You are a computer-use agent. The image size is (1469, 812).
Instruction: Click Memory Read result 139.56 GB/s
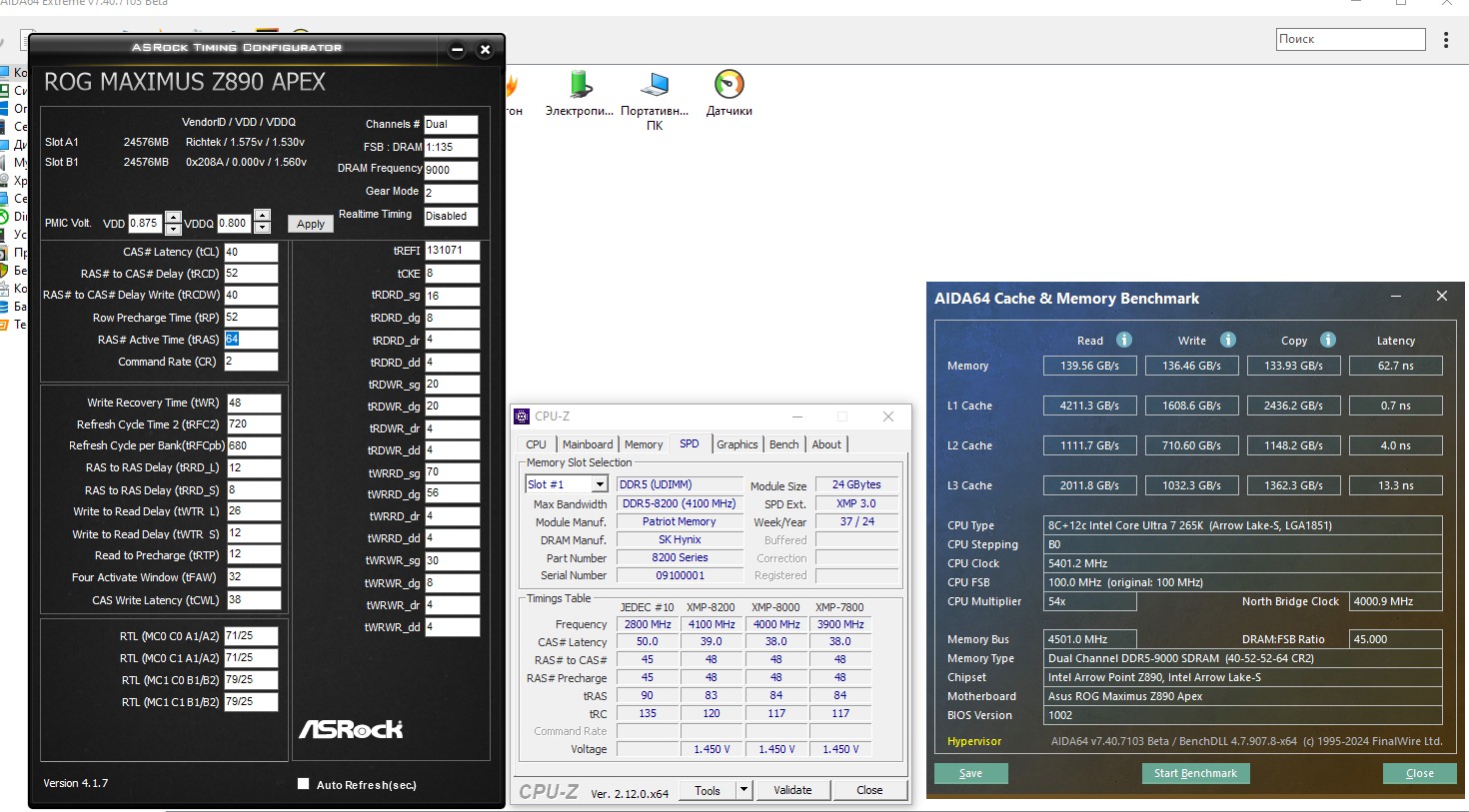[1089, 366]
